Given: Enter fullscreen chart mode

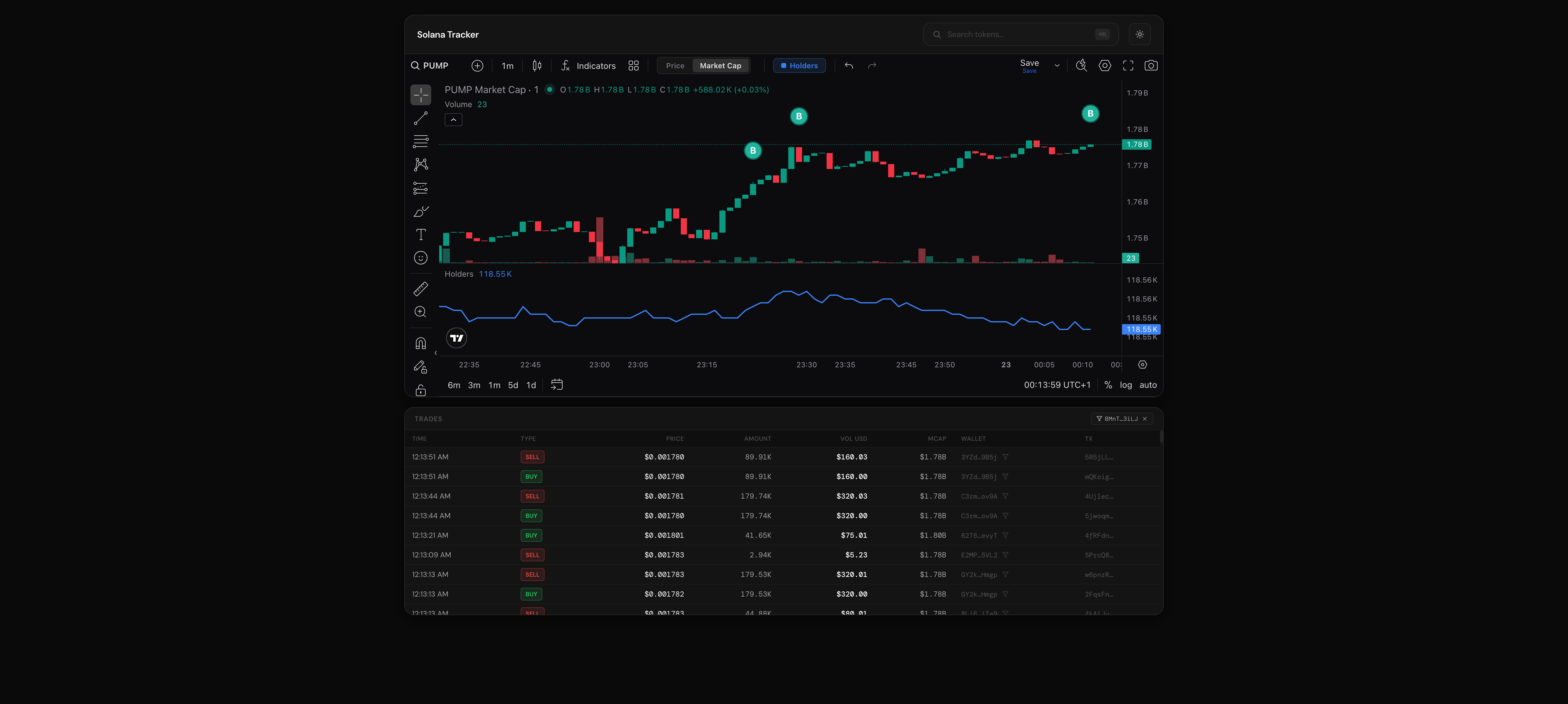Looking at the screenshot, I should click(x=1128, y=66).
